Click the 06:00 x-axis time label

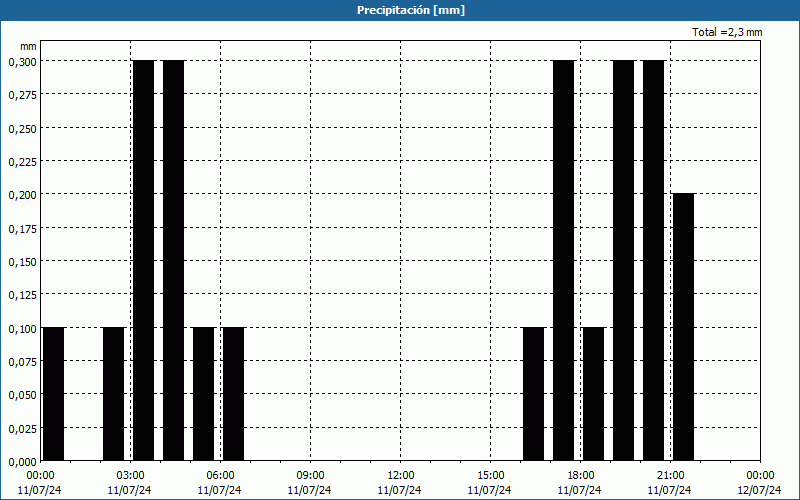(220, 476)
